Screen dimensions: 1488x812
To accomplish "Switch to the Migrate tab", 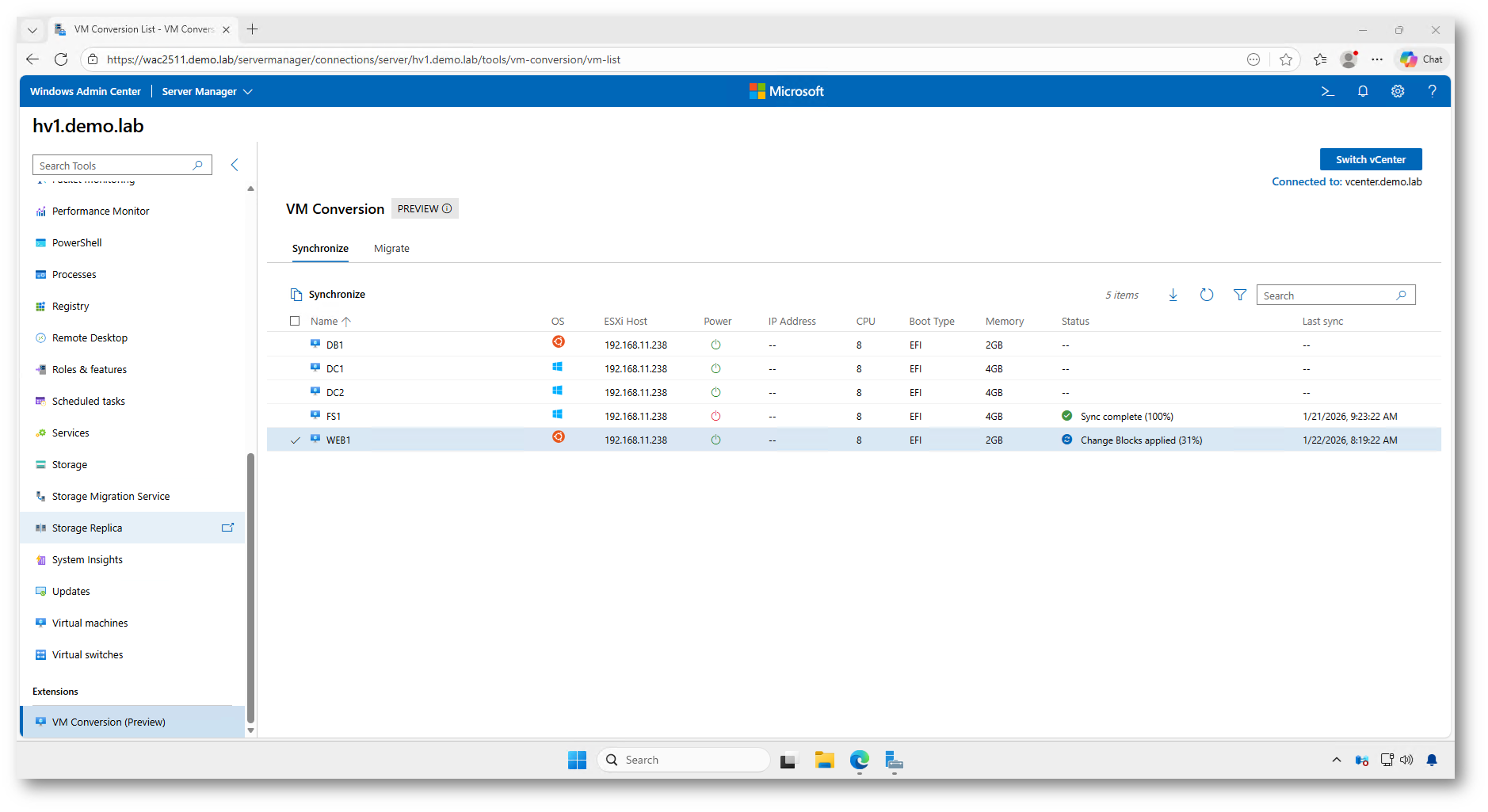I will 391,249.
